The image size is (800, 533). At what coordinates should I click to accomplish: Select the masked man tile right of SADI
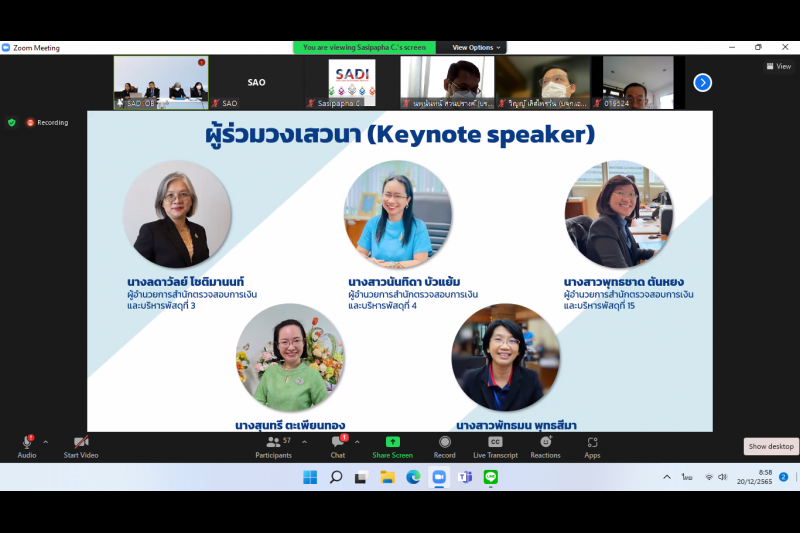pos(447,83)
